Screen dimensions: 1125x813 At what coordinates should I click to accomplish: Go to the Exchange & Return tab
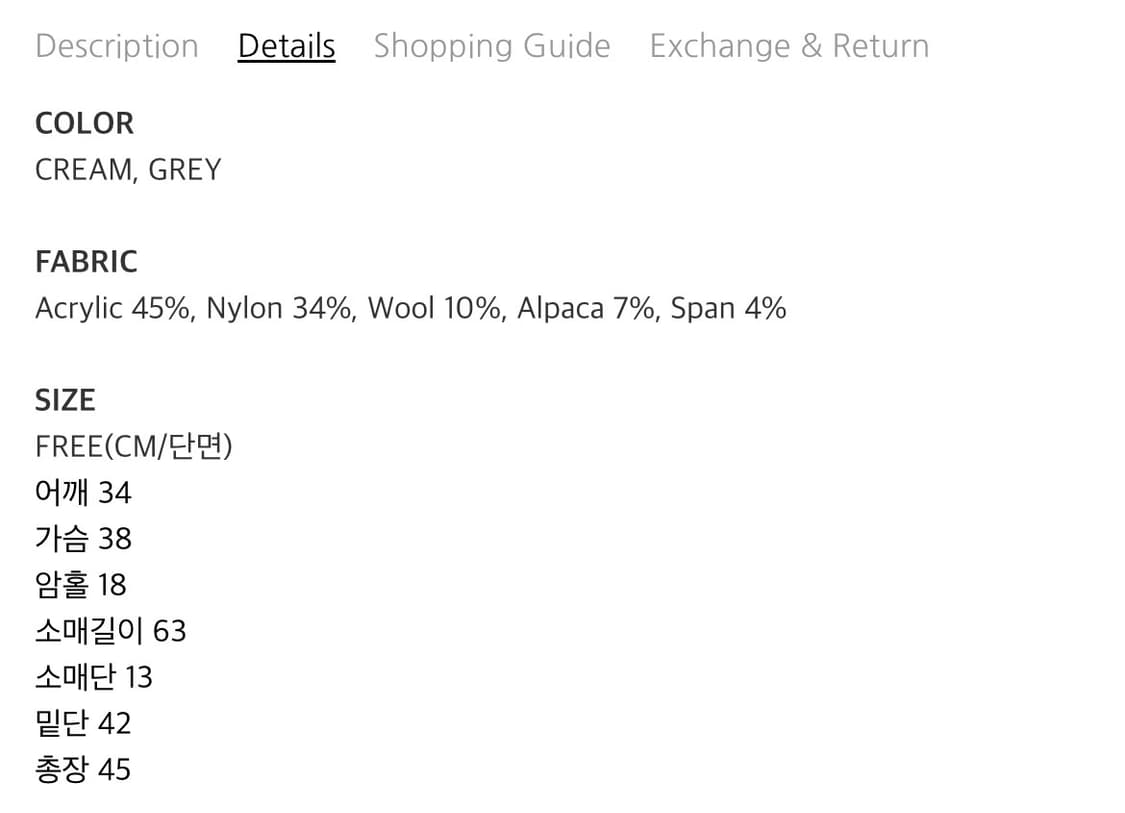tap(789, 46)
